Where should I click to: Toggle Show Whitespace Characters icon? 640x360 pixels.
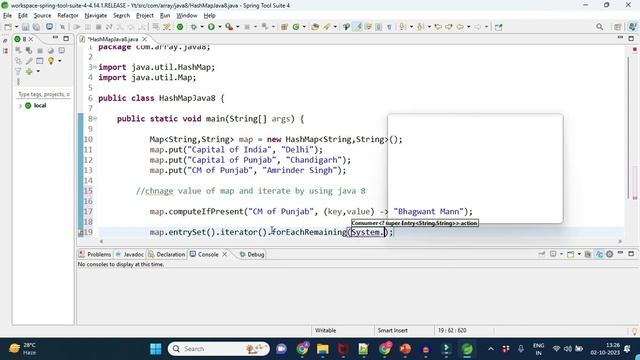pos(389,27)
